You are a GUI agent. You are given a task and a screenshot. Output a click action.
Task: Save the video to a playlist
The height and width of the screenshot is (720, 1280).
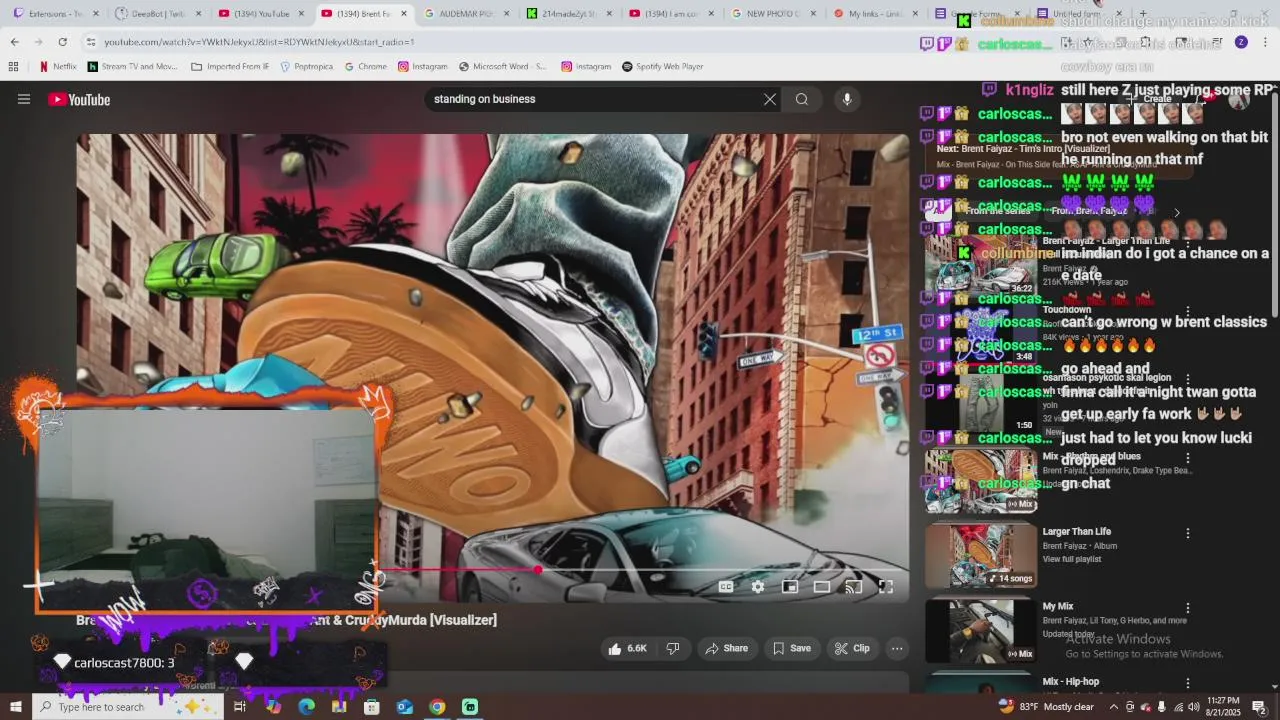click(792, 648)
